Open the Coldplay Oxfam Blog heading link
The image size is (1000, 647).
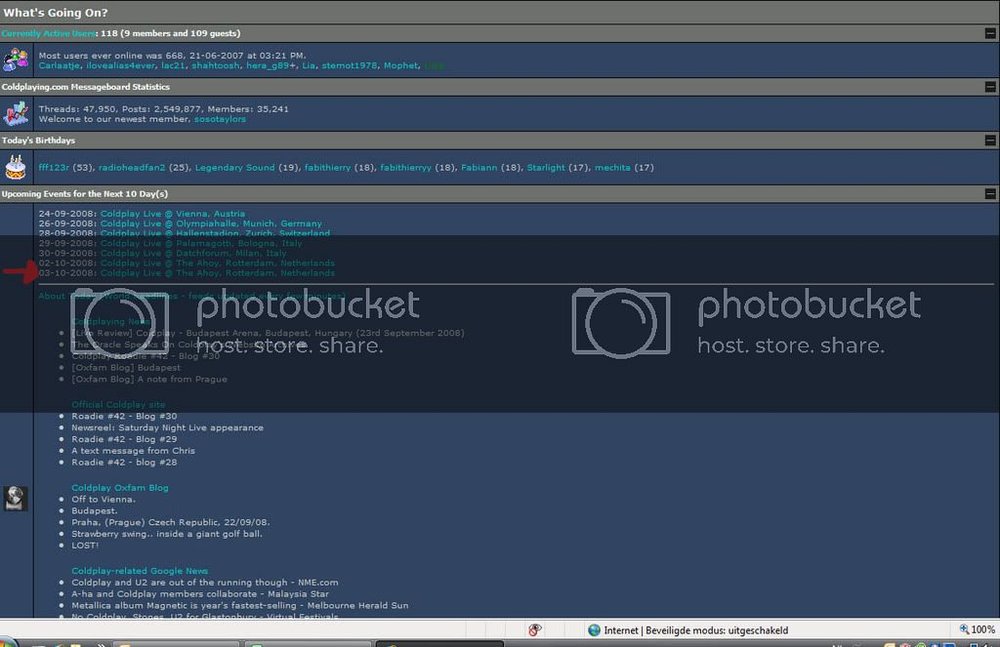tap(120, 487)
